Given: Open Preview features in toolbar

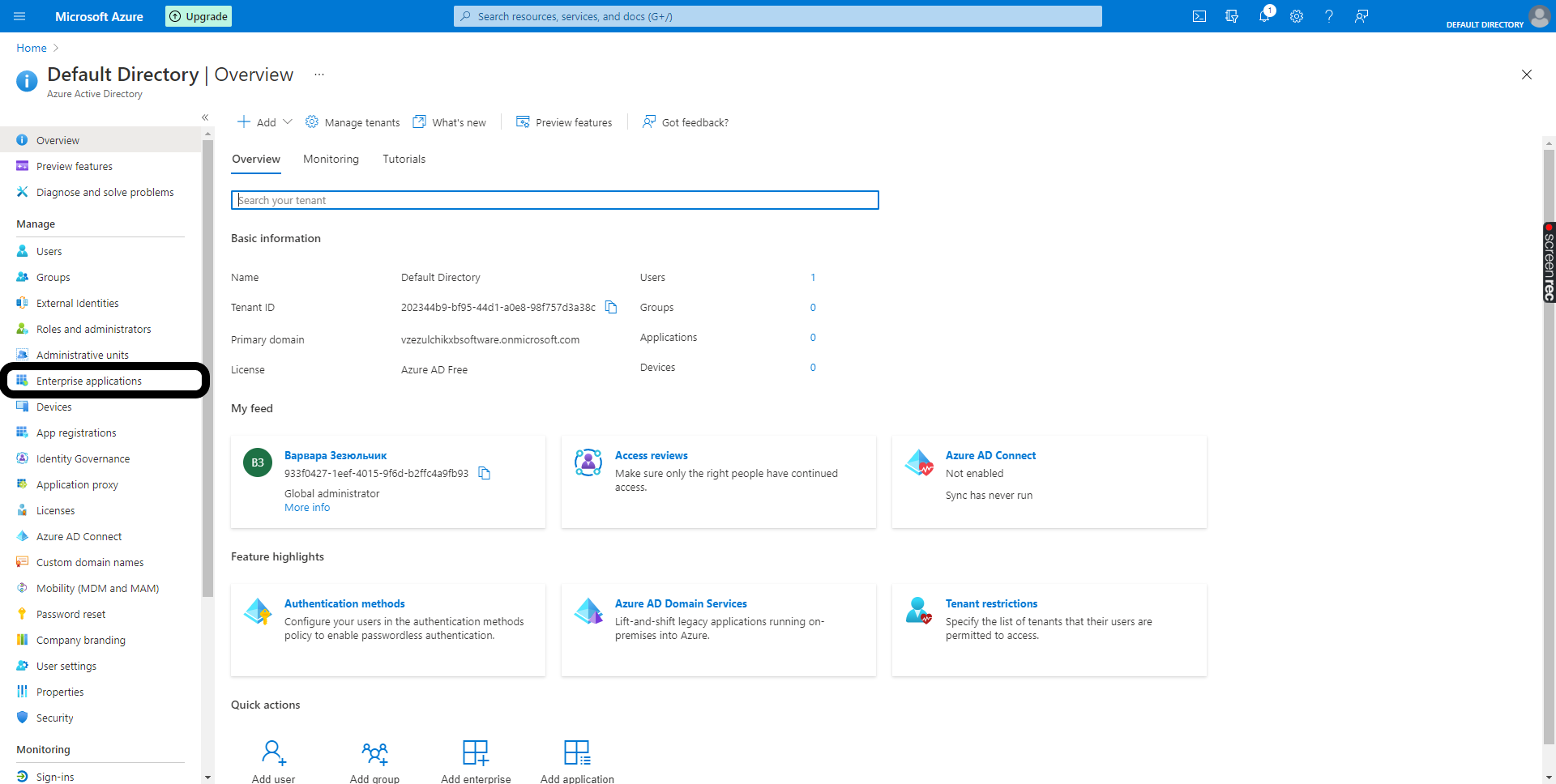Looking at the screenshot, I should click(564, 122).
